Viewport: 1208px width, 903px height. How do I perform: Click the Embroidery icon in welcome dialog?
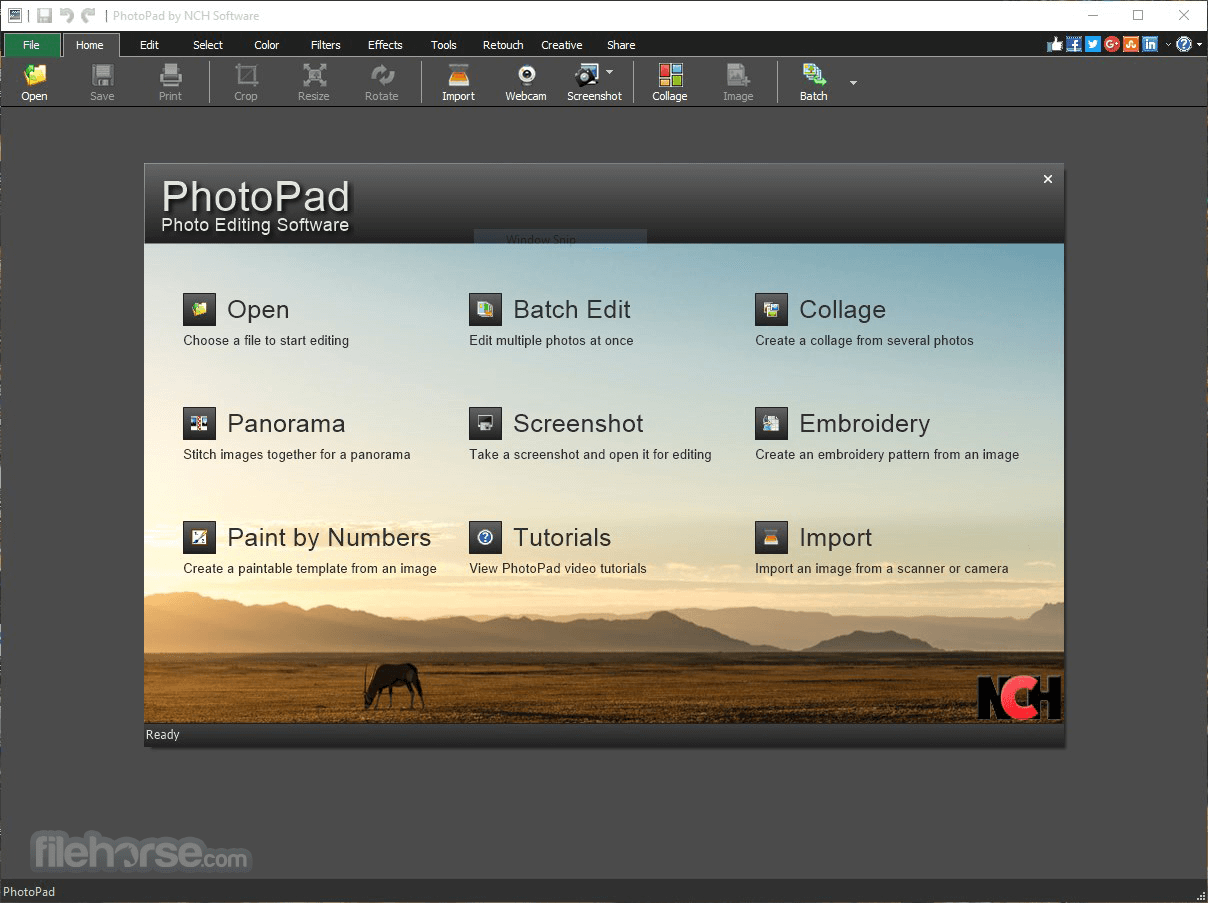point(772,423)
